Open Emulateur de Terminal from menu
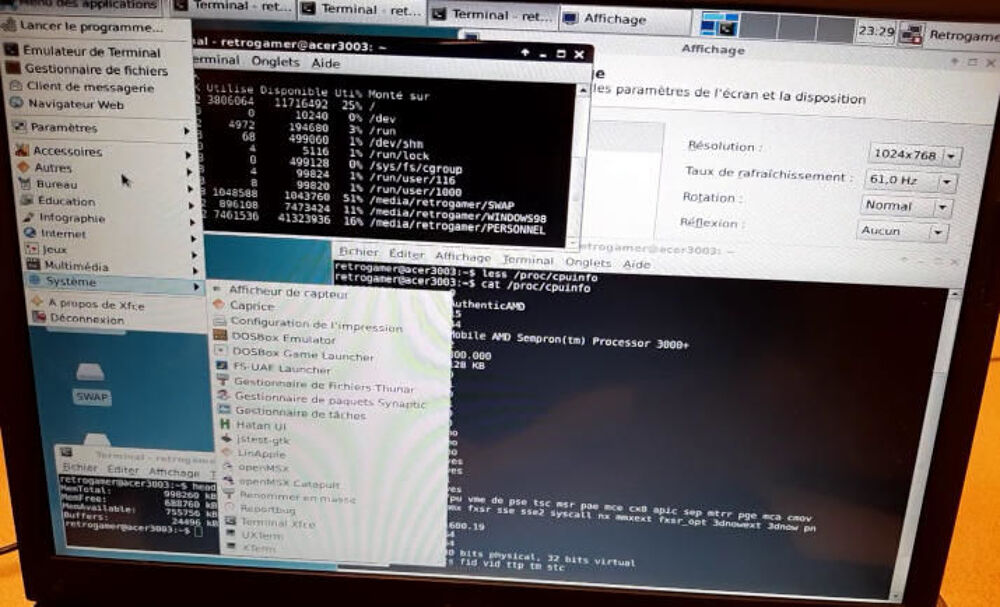This screenshot has height=607, width=1000. [83, 52]
